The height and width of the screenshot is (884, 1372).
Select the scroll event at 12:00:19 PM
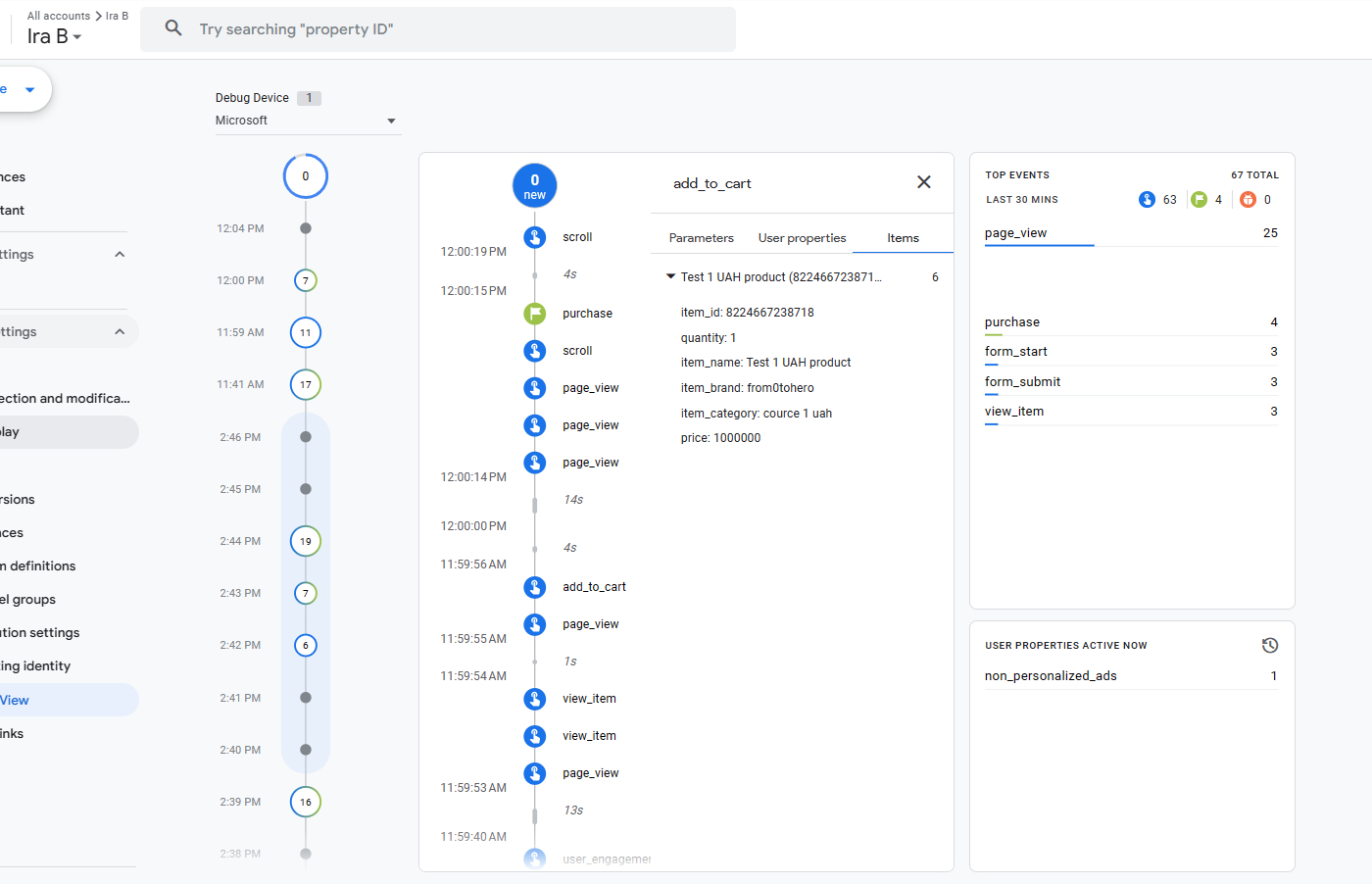534,237
